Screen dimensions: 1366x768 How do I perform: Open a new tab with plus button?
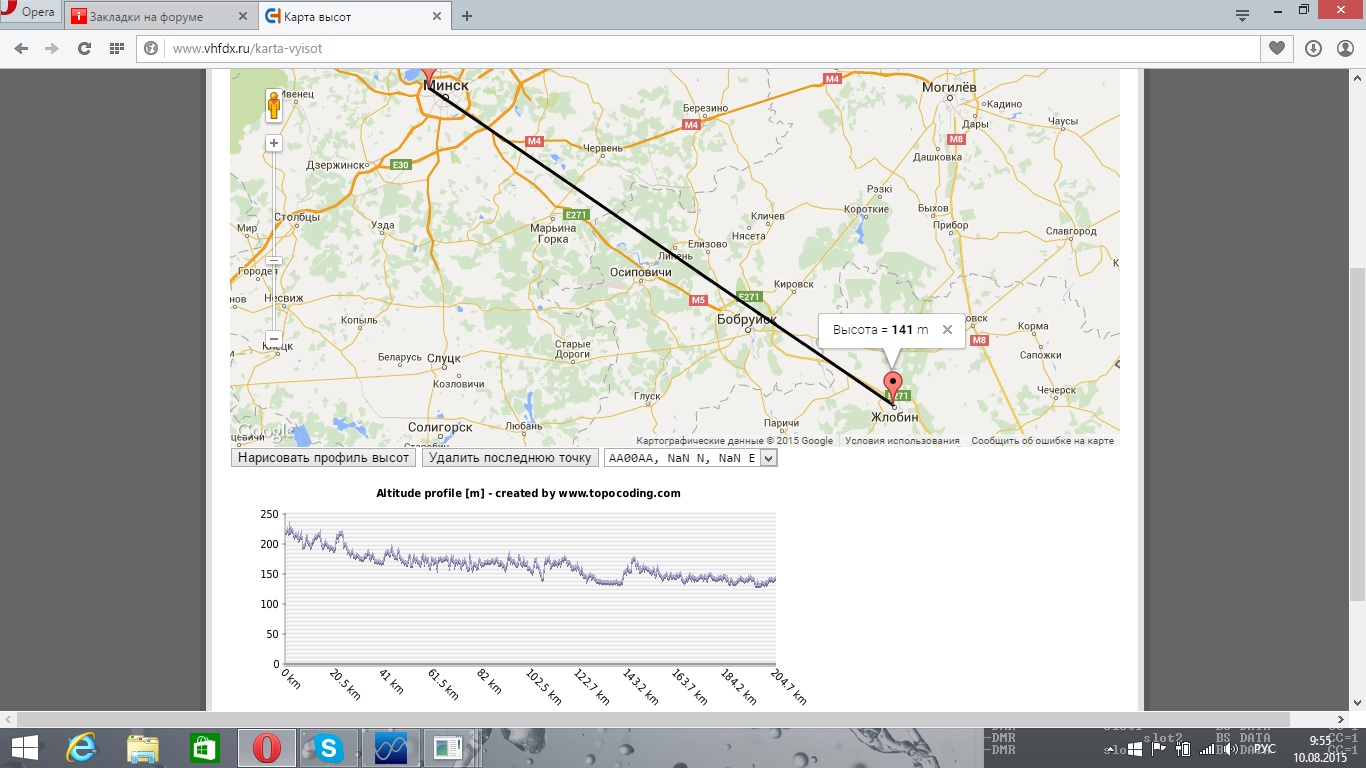coord(467,16)
